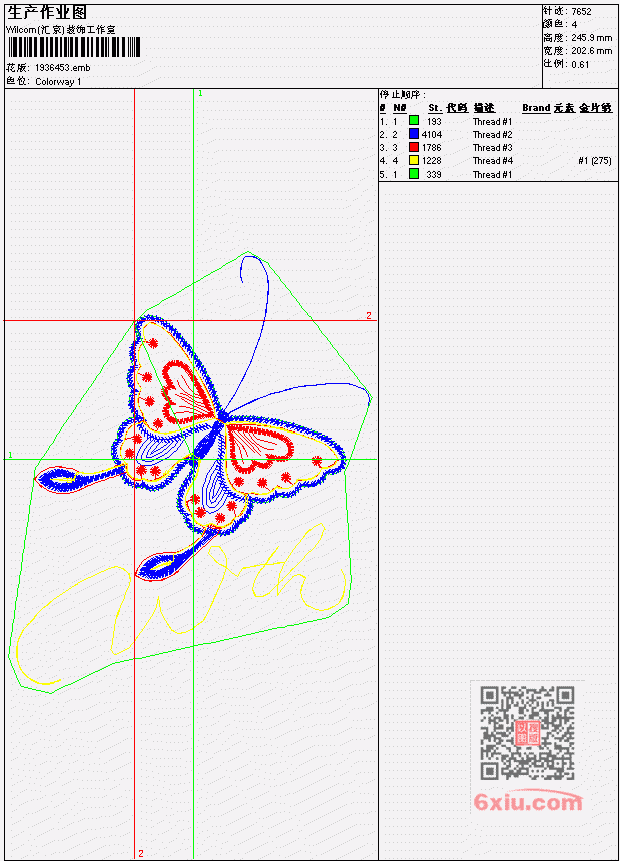Click the St. column header
620x861 pixels.
point(435,108)
